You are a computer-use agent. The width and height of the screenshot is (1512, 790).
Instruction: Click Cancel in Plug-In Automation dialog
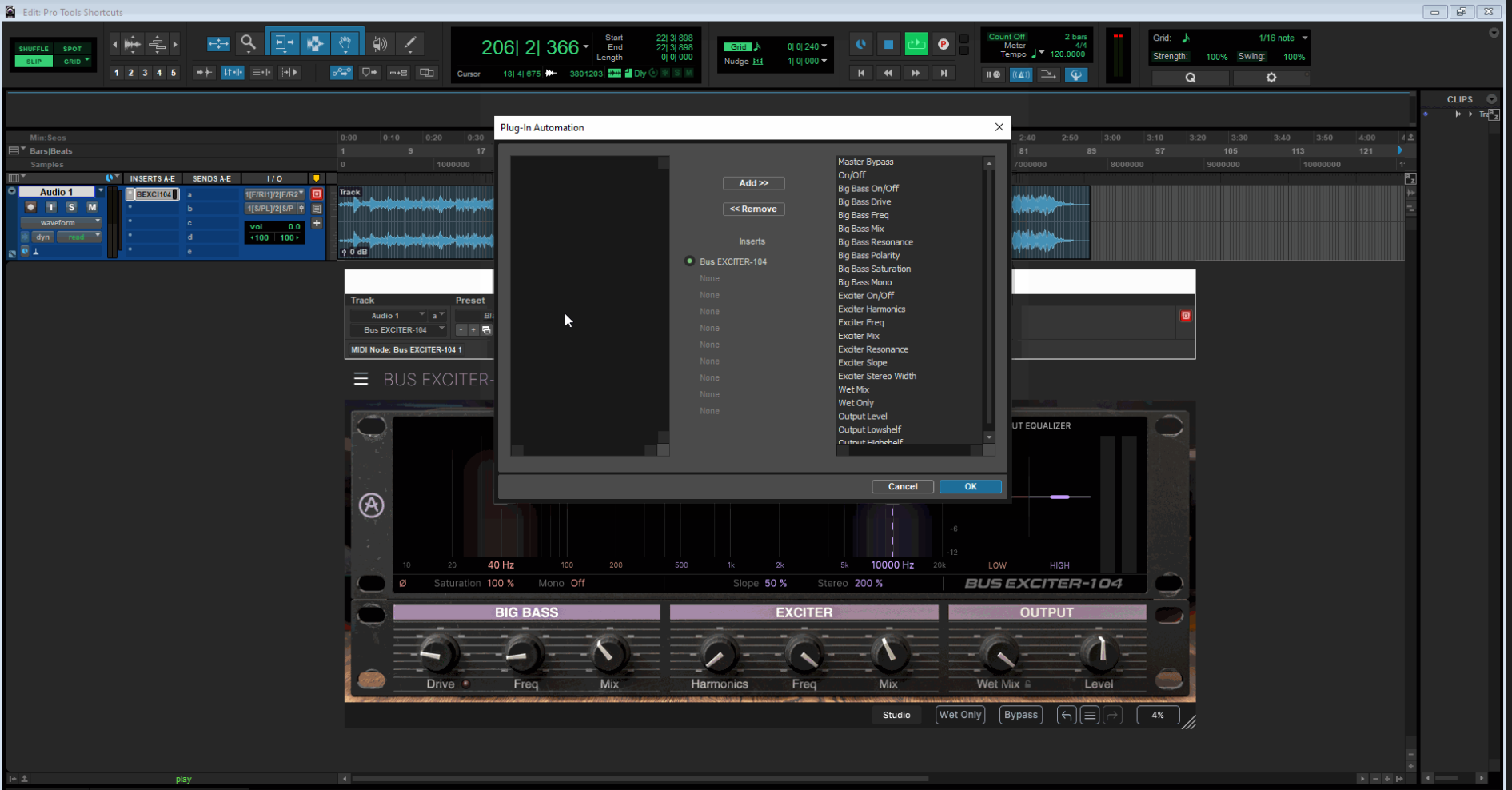(x=902, y=486)
